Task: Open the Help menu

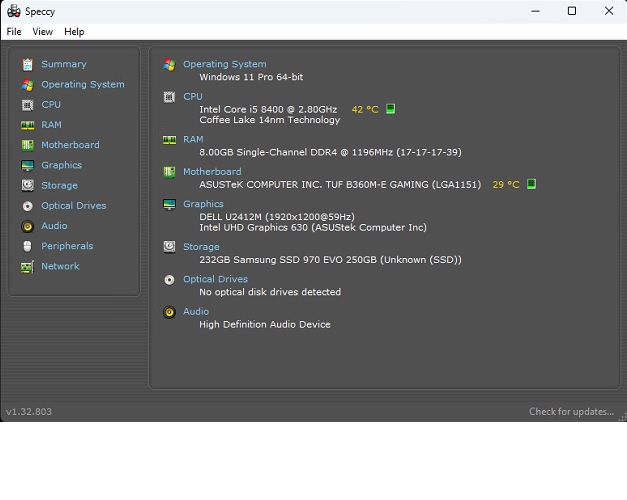Action: click(74, 32)
